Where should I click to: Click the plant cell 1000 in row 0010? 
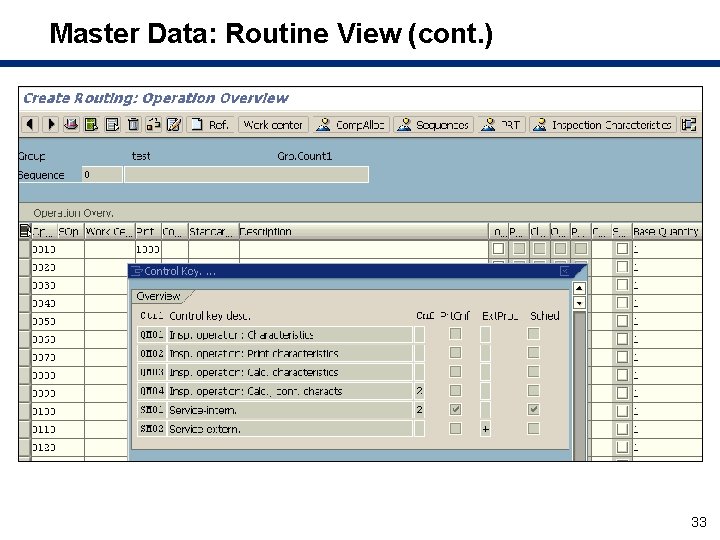[x=148, y=249]
